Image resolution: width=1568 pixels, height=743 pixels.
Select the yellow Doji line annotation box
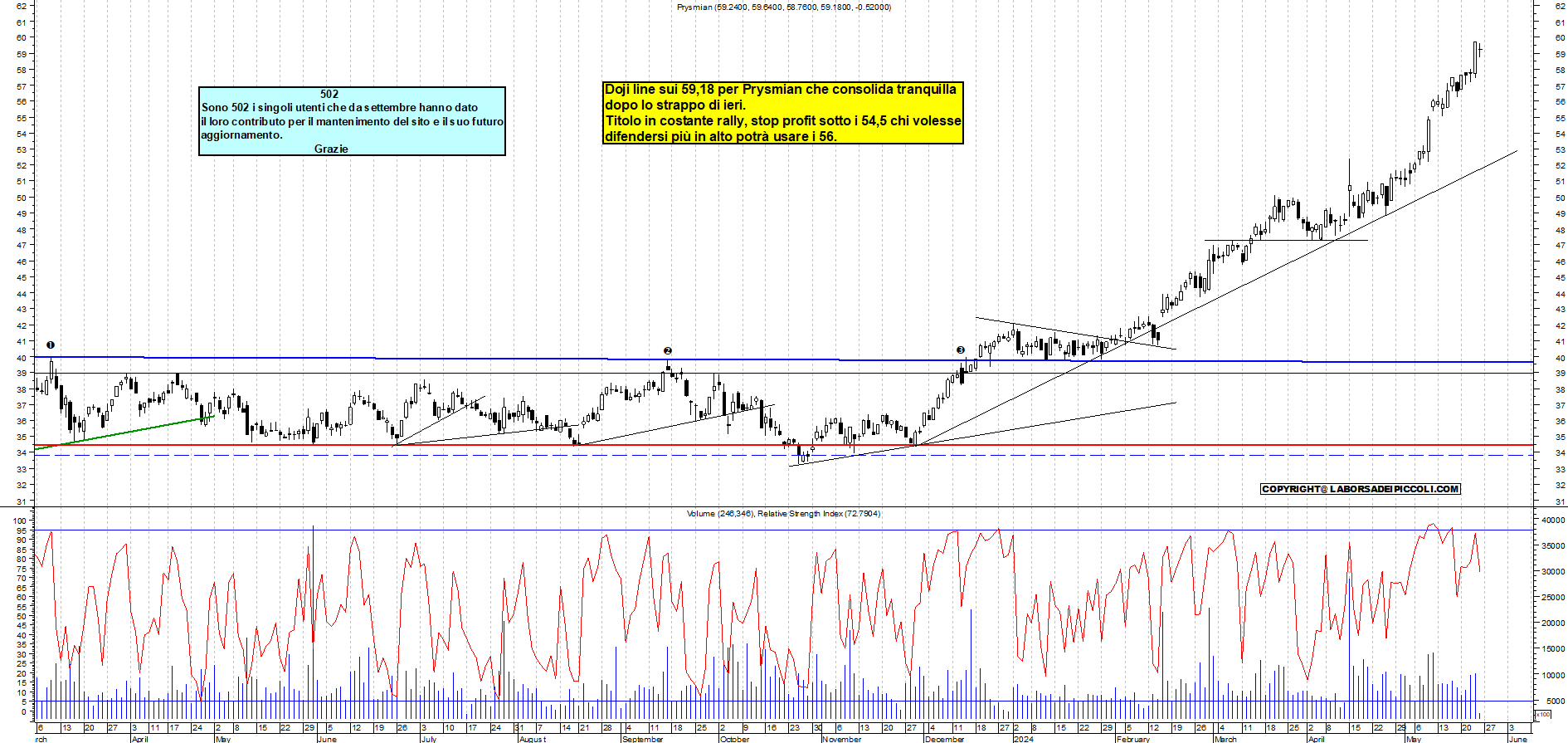(x=783, y=113)
